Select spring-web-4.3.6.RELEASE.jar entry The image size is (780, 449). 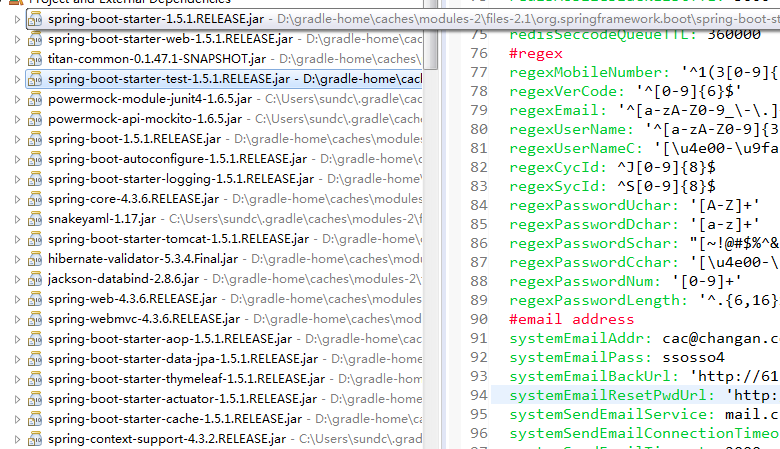132,299
